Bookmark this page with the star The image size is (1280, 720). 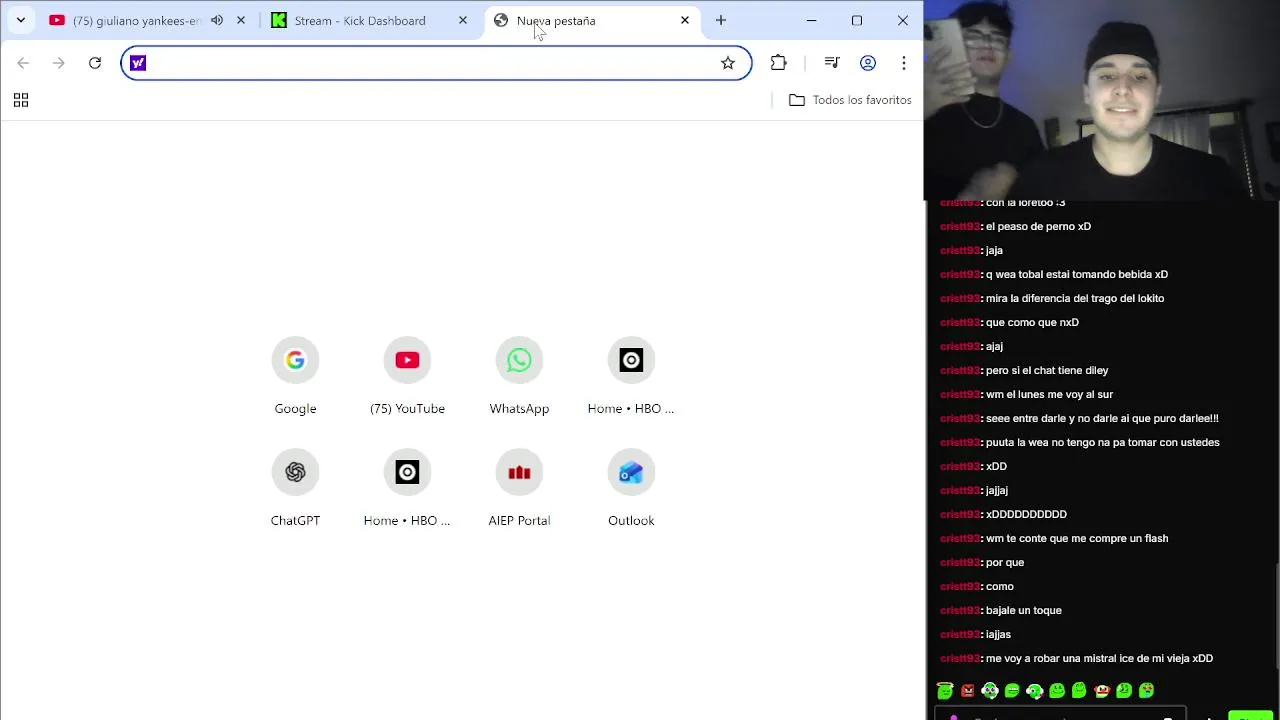click(x=728, y=63)
